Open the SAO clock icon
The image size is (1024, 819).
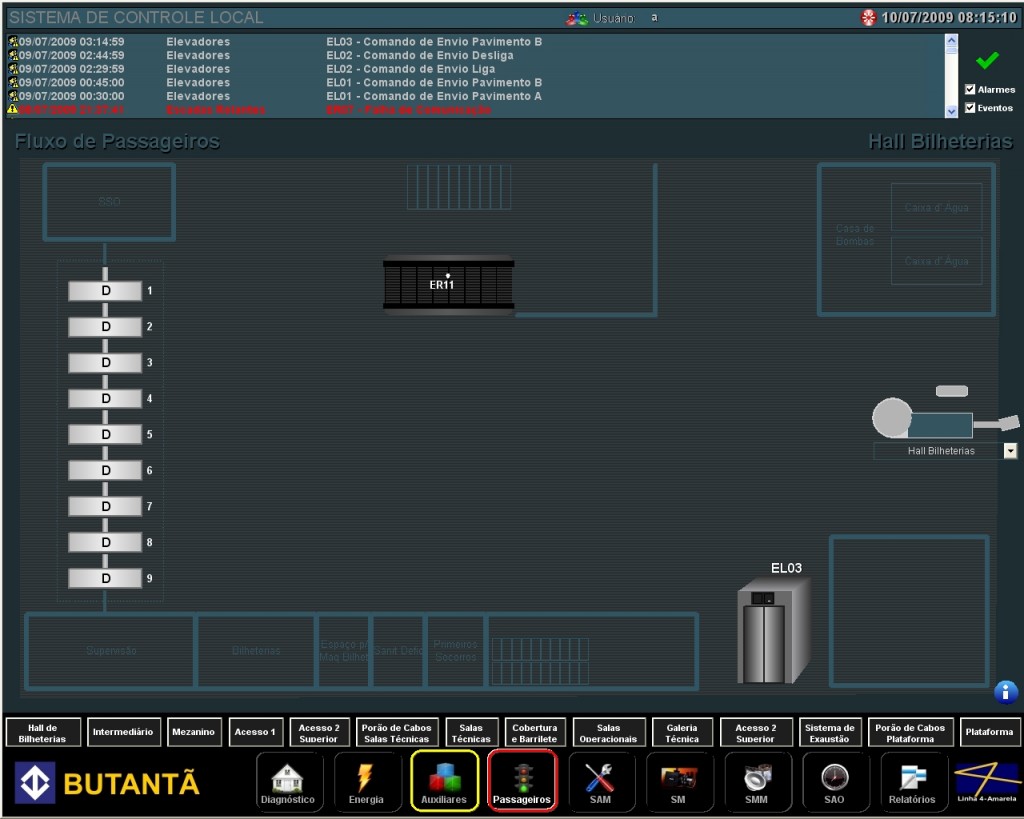(834, 782)
